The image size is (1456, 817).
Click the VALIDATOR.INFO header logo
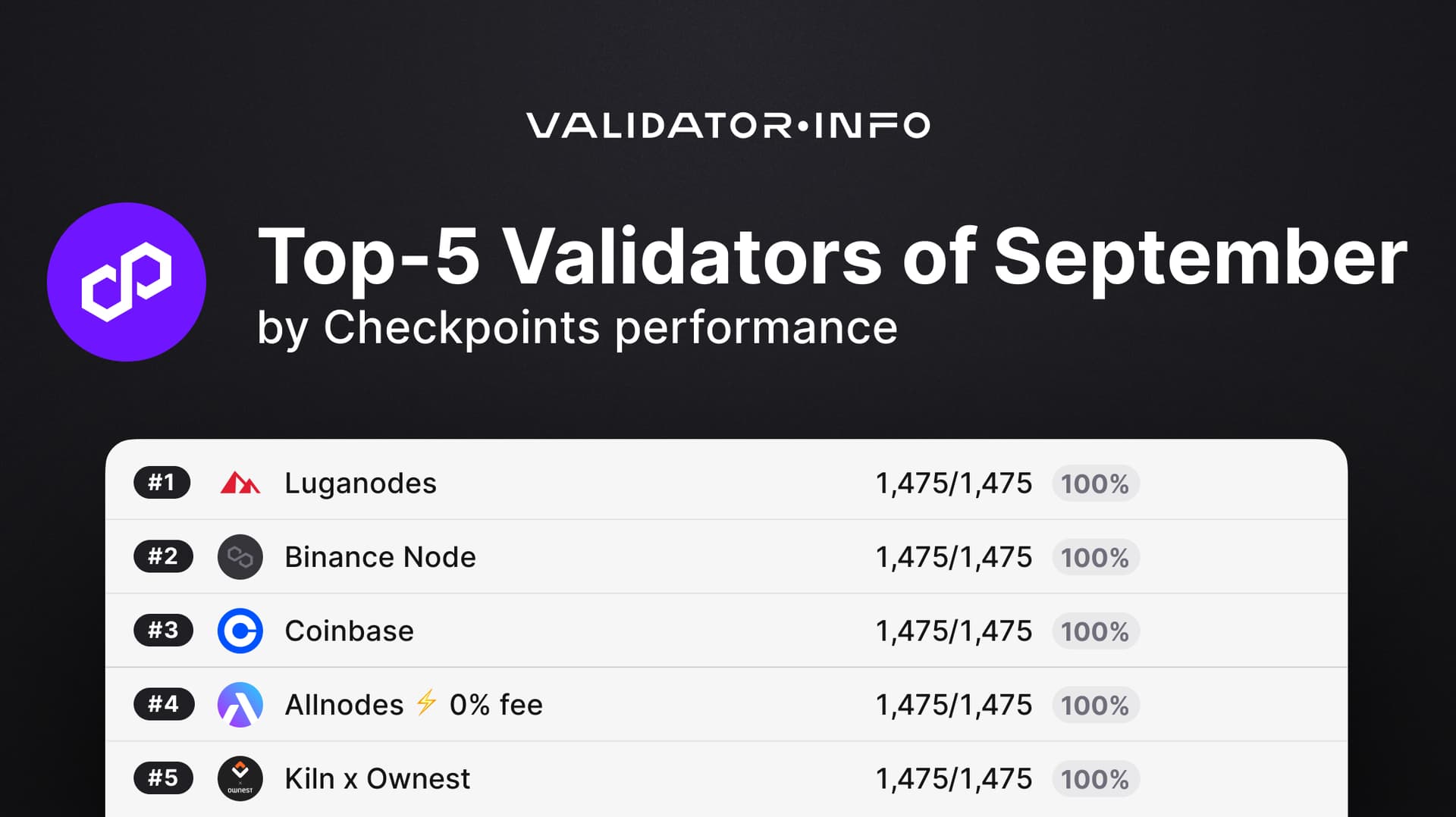[x=728, y=125]
